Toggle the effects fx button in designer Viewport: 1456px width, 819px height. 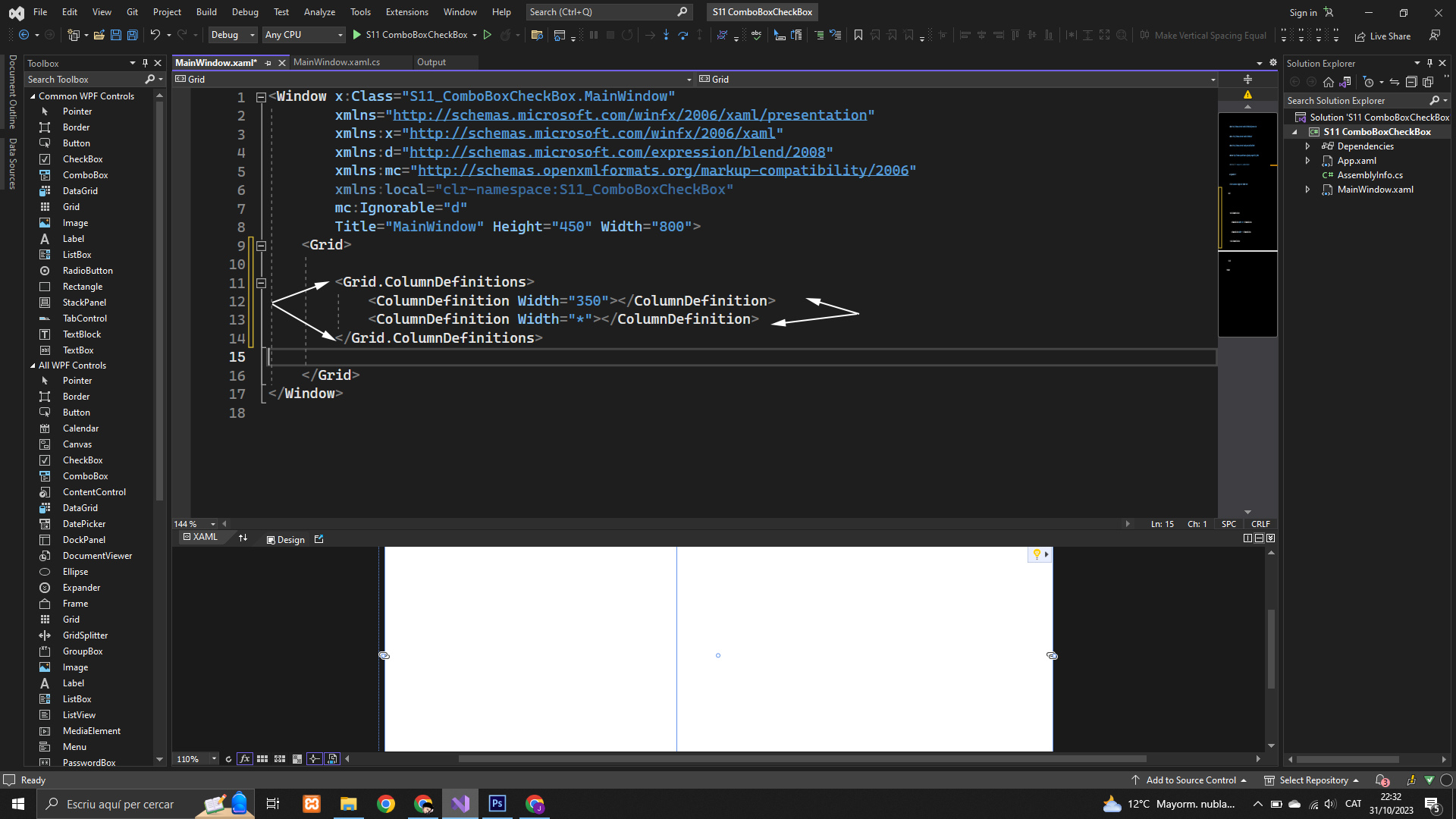[244, 759]
